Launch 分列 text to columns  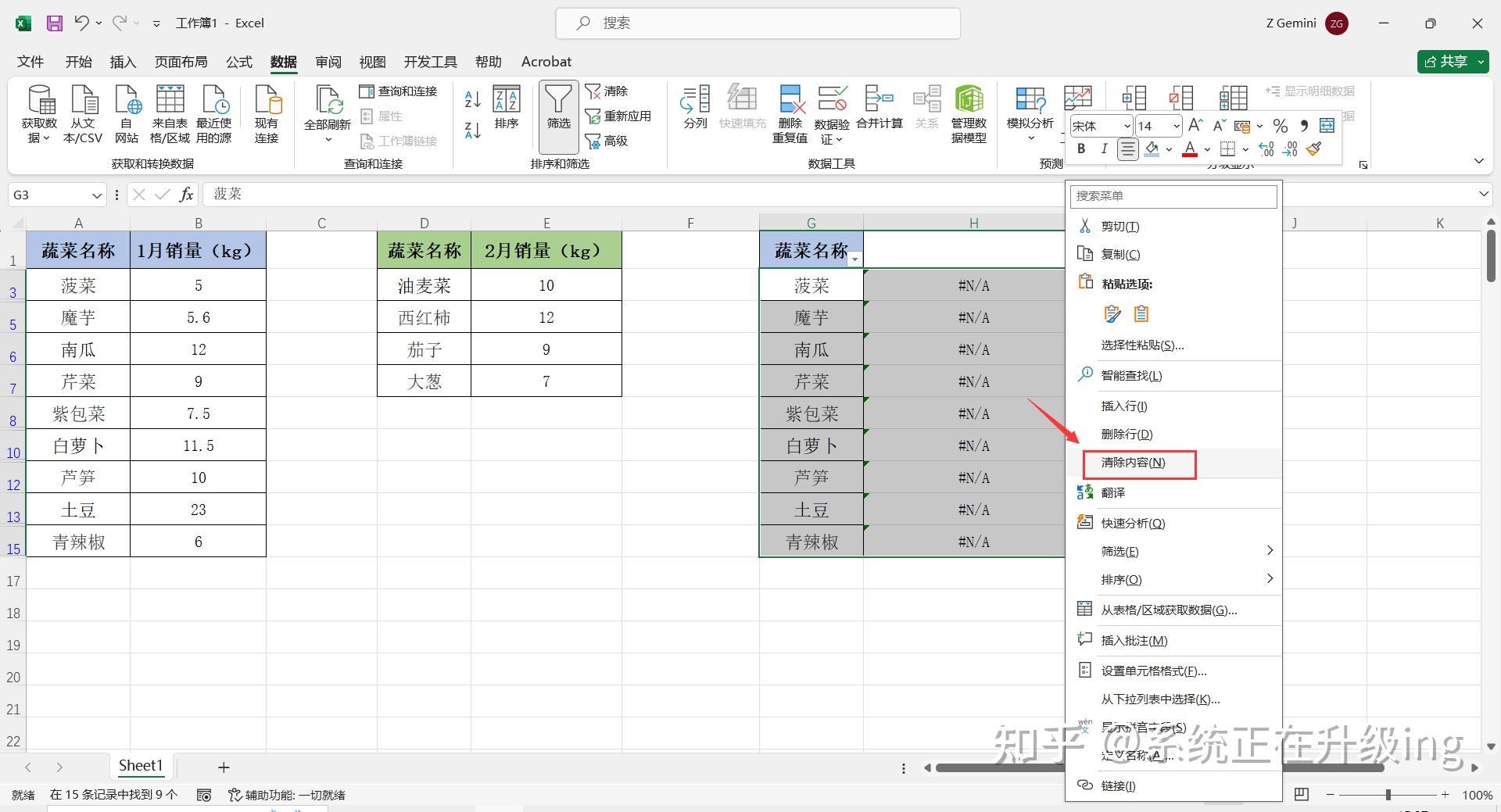tap(695, 108)
